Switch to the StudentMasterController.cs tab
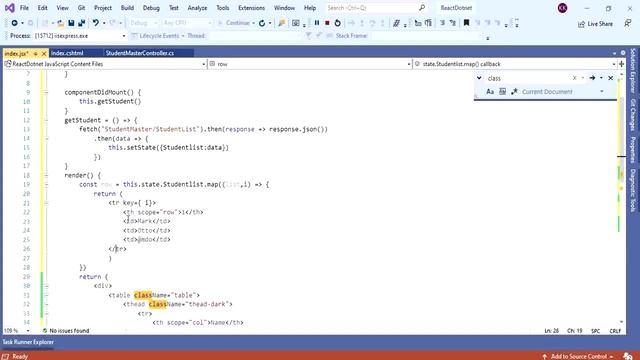 [140, 53]
